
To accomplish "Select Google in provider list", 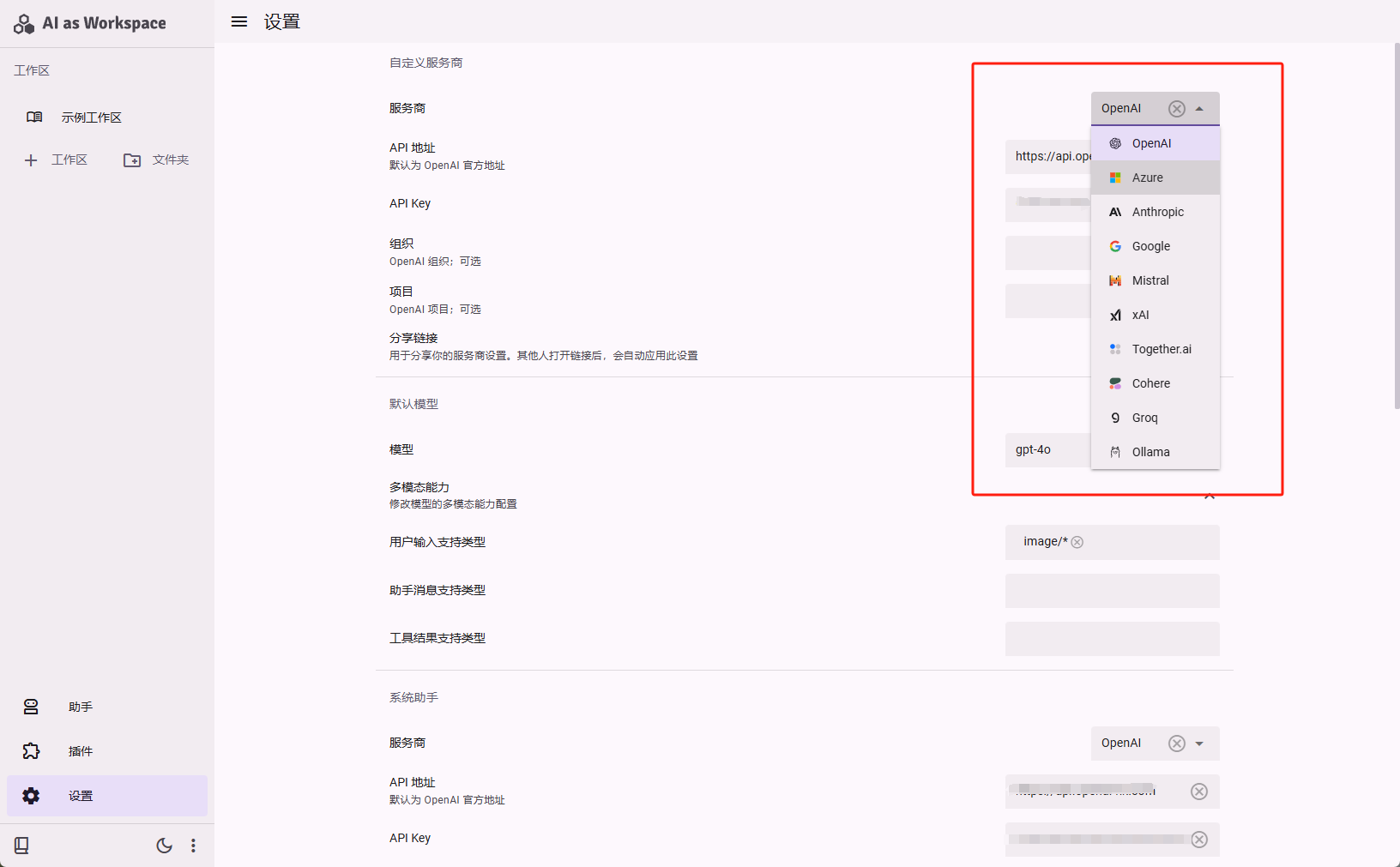I will click(x=1156, y=246).
